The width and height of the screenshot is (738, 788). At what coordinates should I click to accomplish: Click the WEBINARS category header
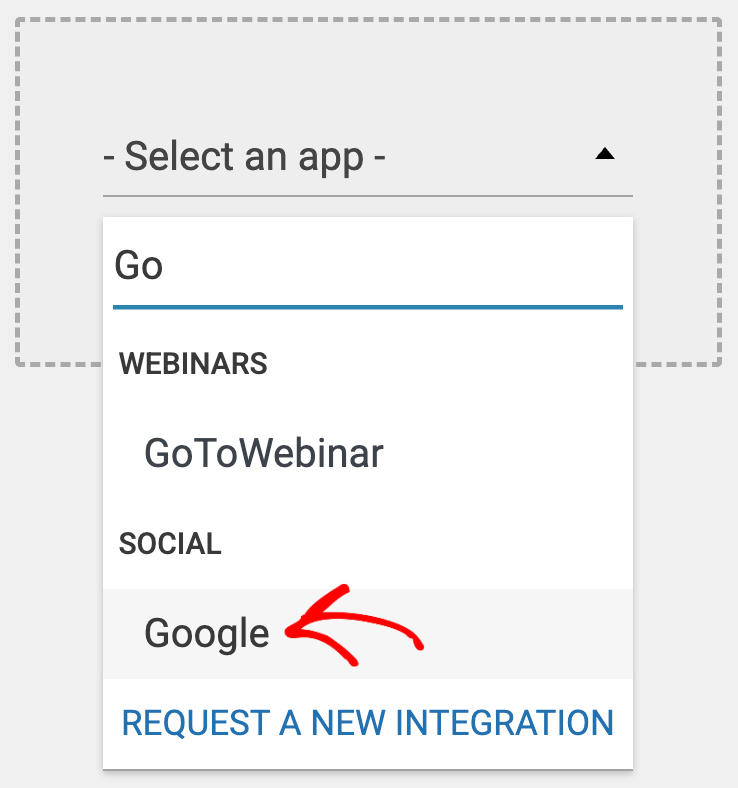193,364
